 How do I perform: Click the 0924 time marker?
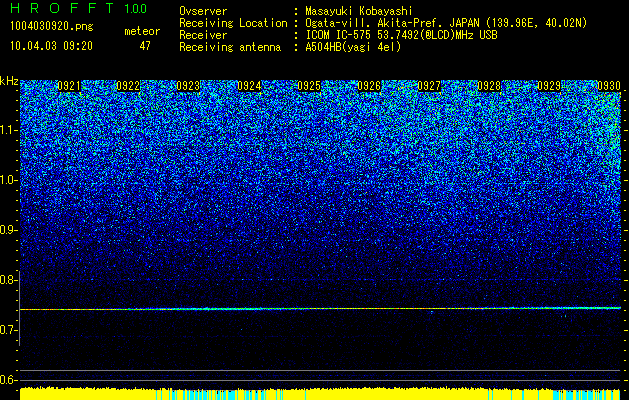(249, 86)
